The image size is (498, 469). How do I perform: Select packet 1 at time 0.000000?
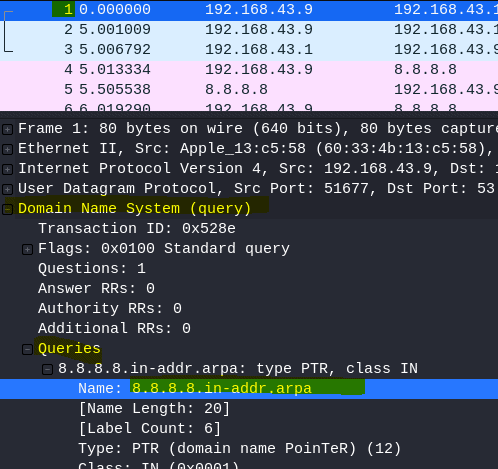[249, 10]
